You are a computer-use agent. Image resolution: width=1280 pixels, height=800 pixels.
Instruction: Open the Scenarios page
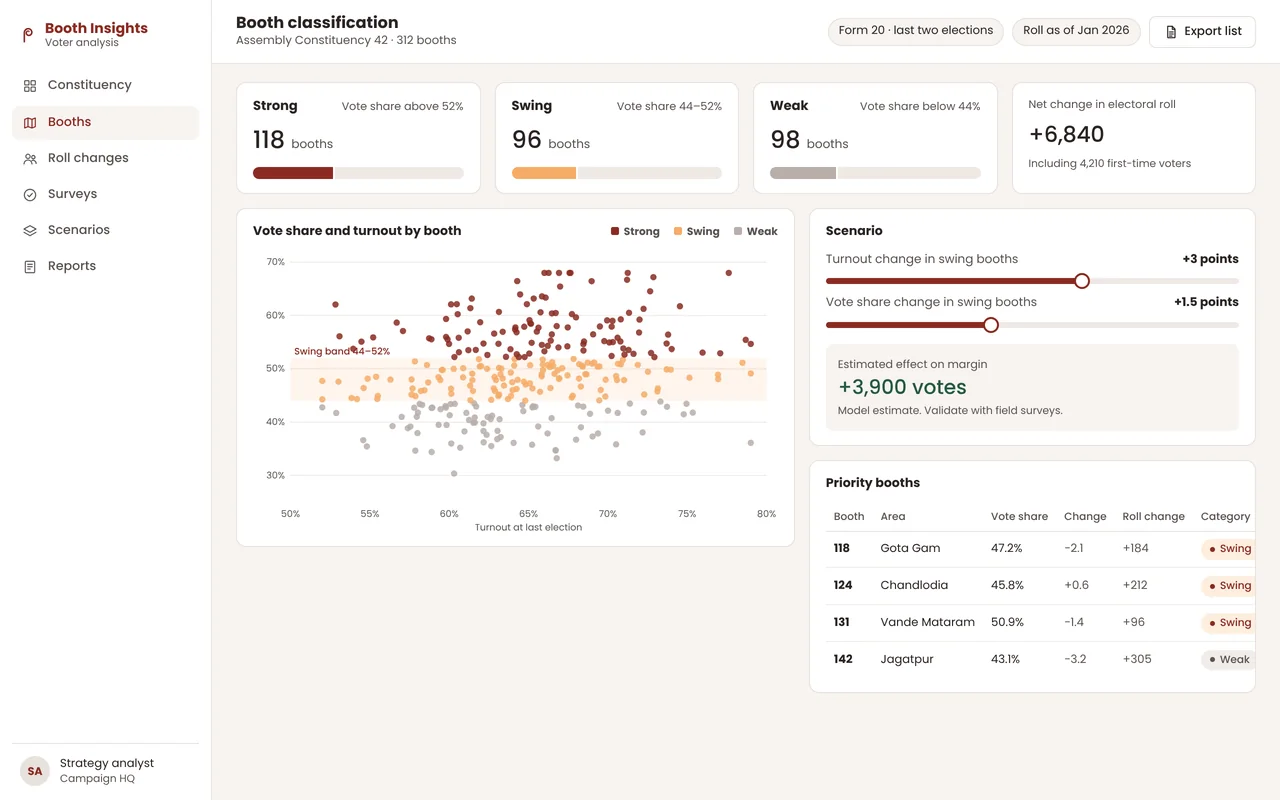pyautogui.click(x=105, y=230)
